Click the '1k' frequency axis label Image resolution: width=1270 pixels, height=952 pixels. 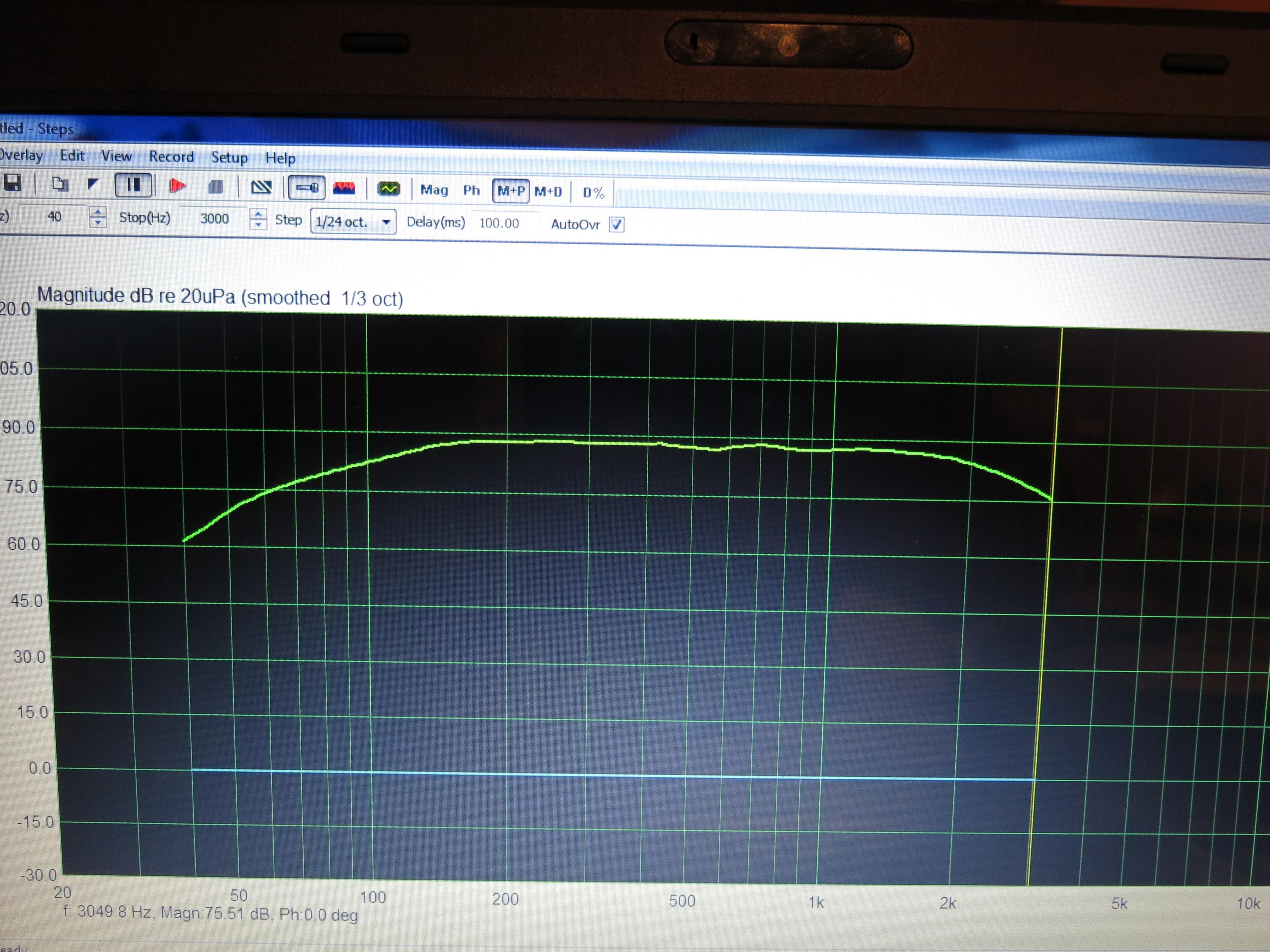point(816,902)
